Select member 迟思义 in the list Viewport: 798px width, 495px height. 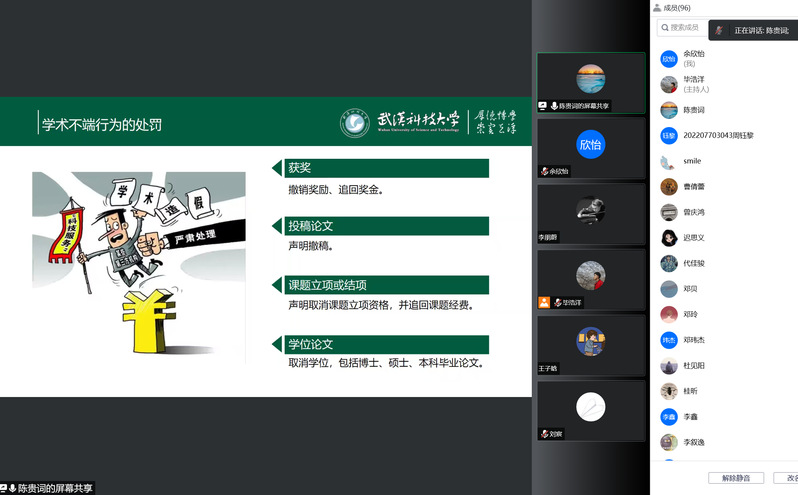[694, 238]
